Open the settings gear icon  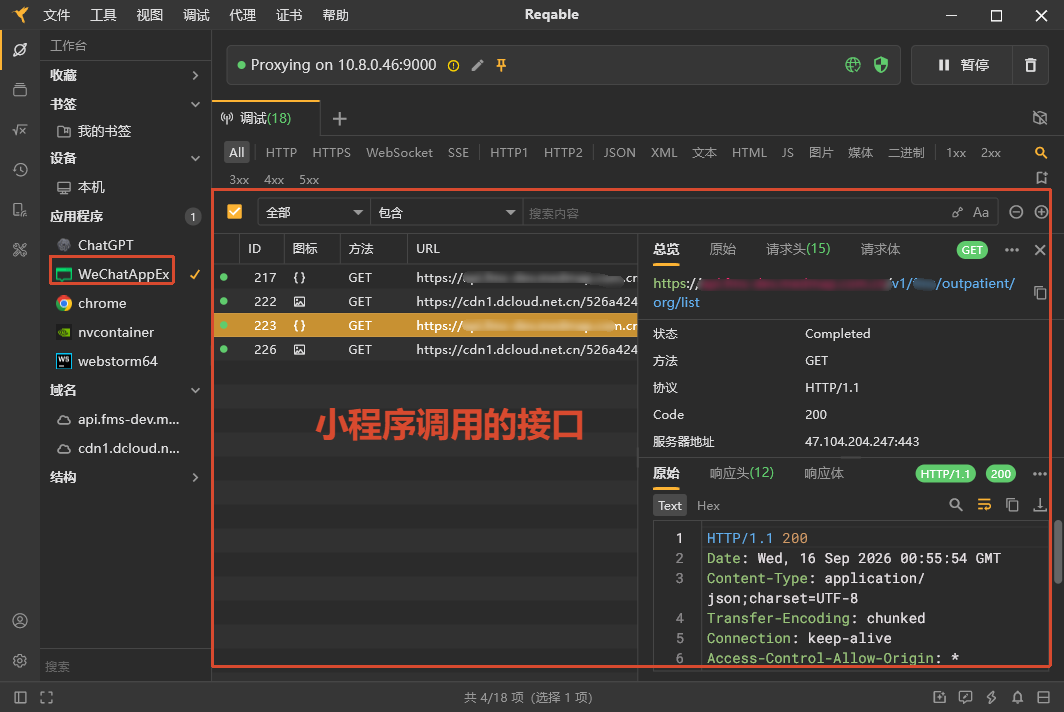click(x=20, y=660)
